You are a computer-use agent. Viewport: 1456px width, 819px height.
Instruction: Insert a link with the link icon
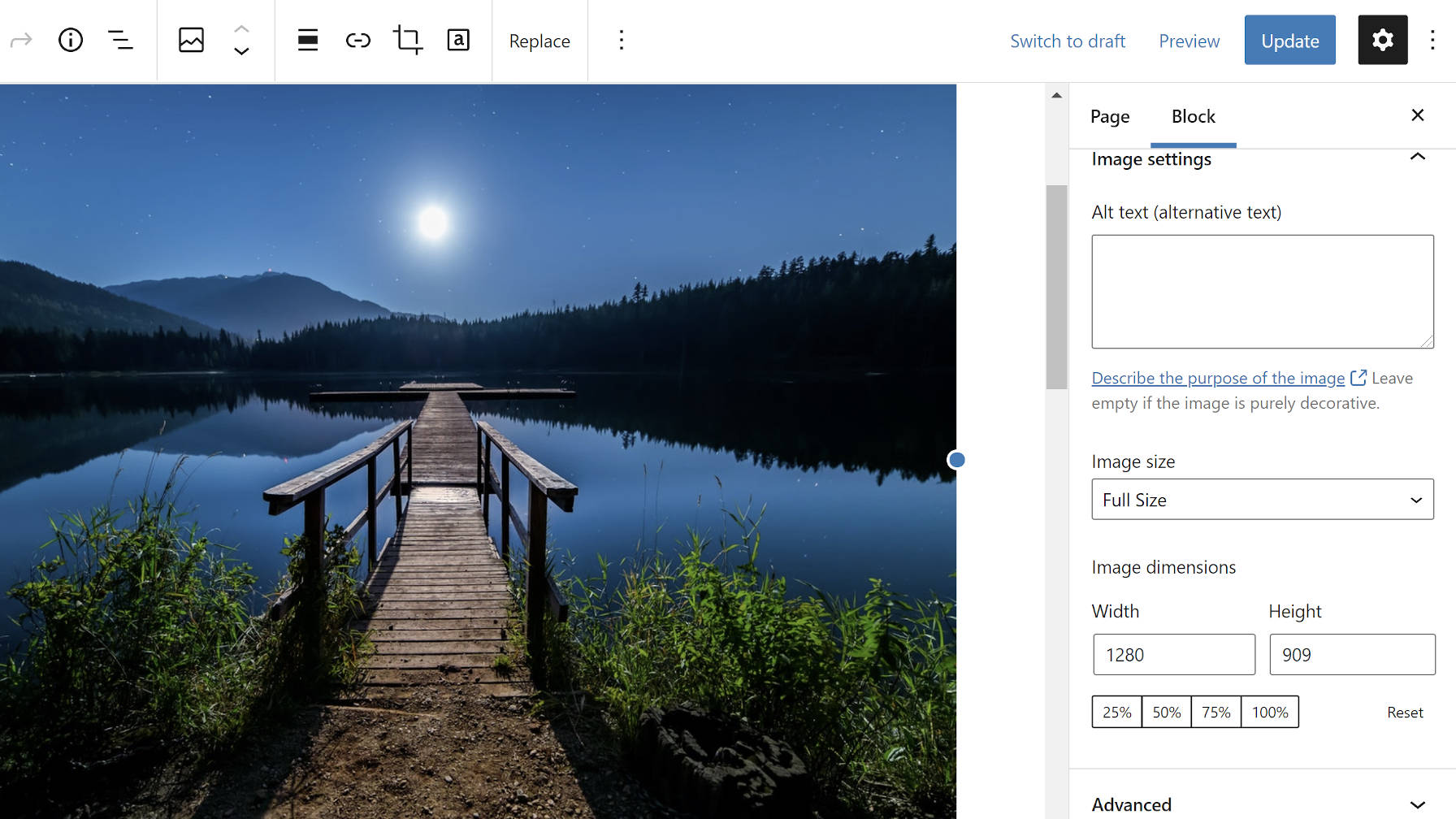click(x=357, y=40)
